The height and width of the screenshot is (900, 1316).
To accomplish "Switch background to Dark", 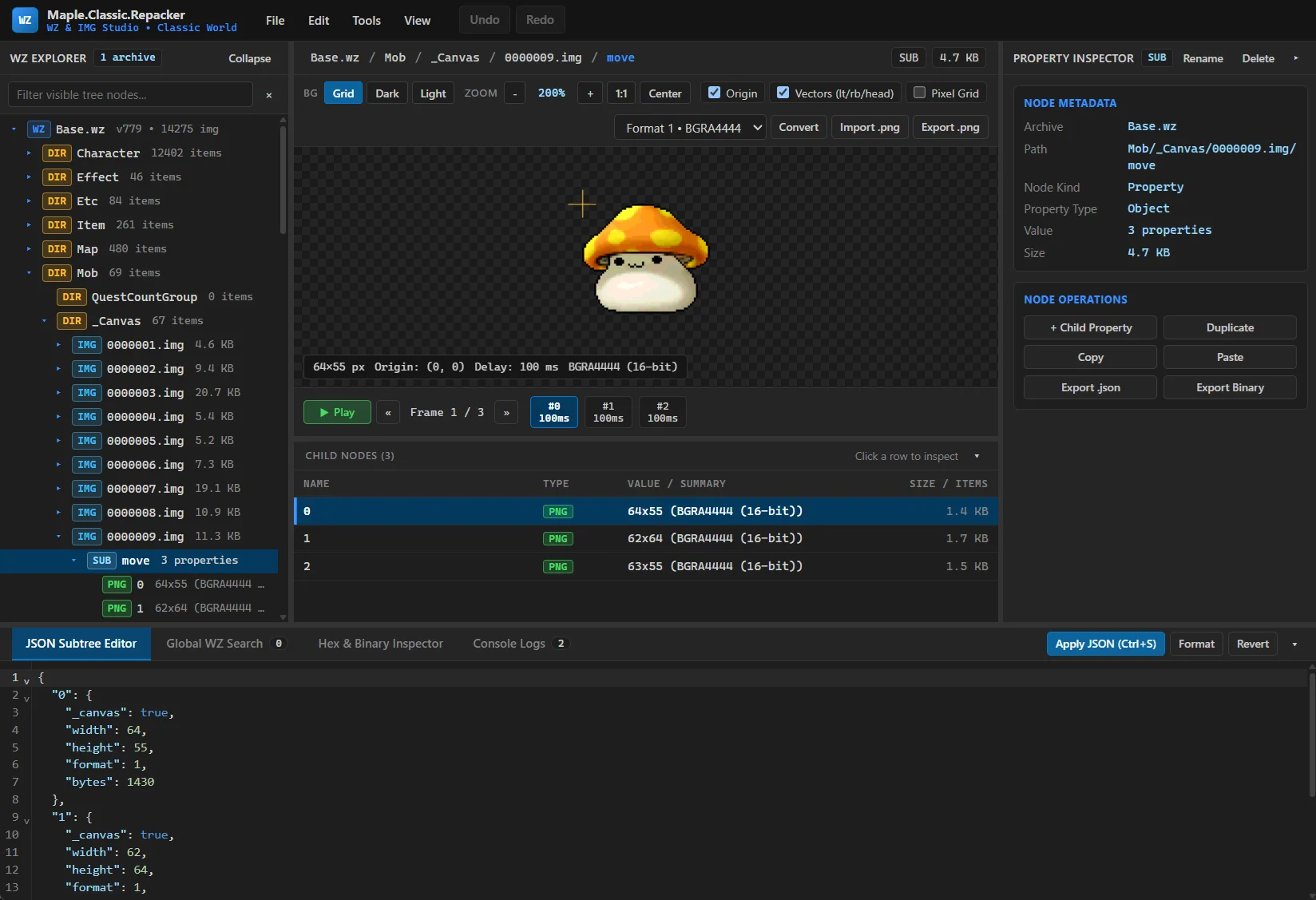I will (387, 93).
